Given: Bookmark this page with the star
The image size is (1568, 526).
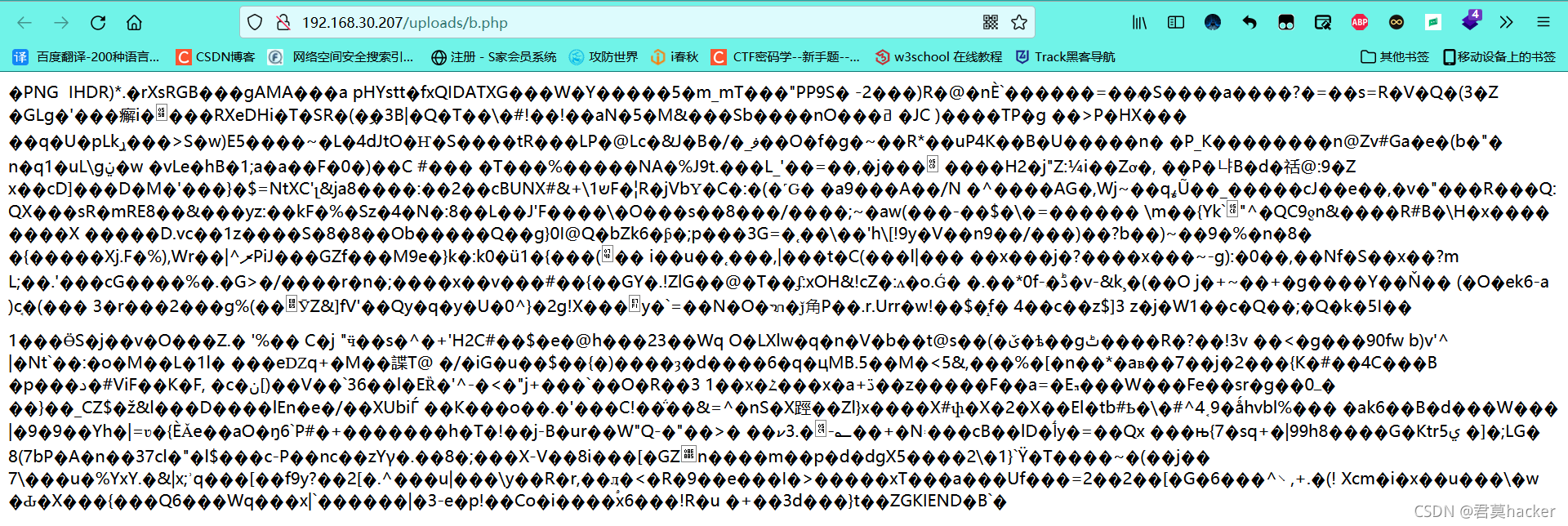Looking at the screenshot, I should pyautogui.click(x=1019, y=22).
